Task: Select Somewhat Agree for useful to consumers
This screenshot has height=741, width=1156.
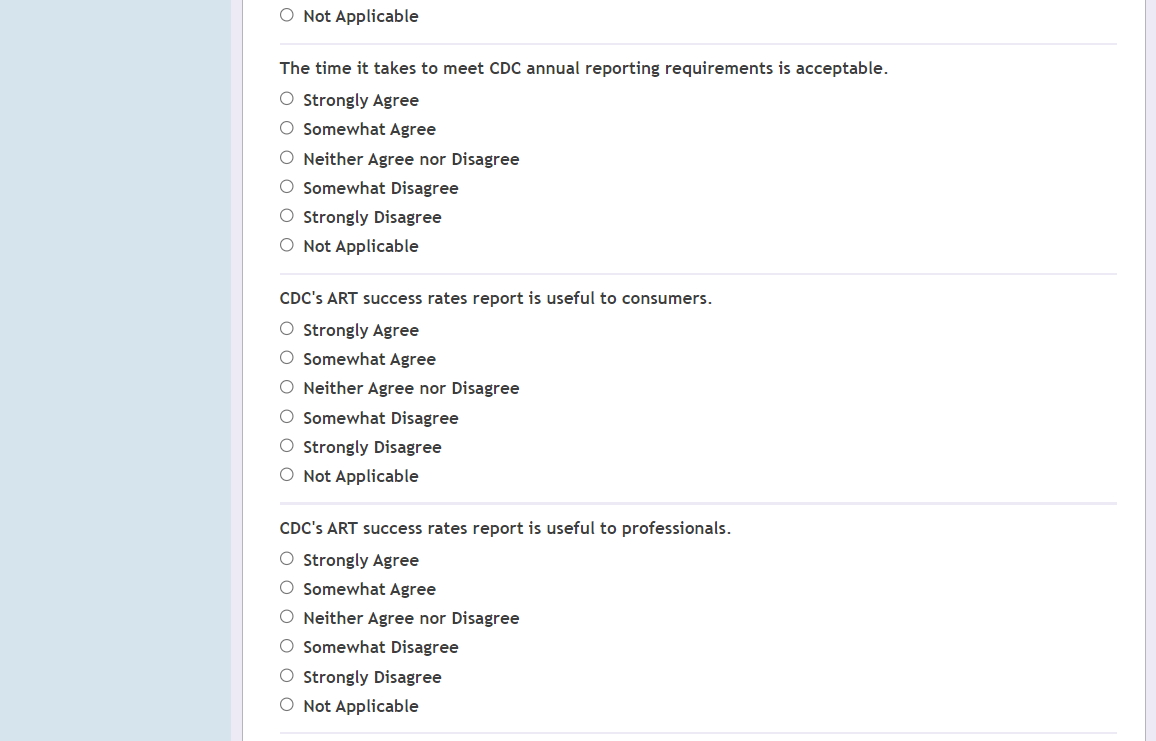Action: pyautogui.click(x=287, y=358)
